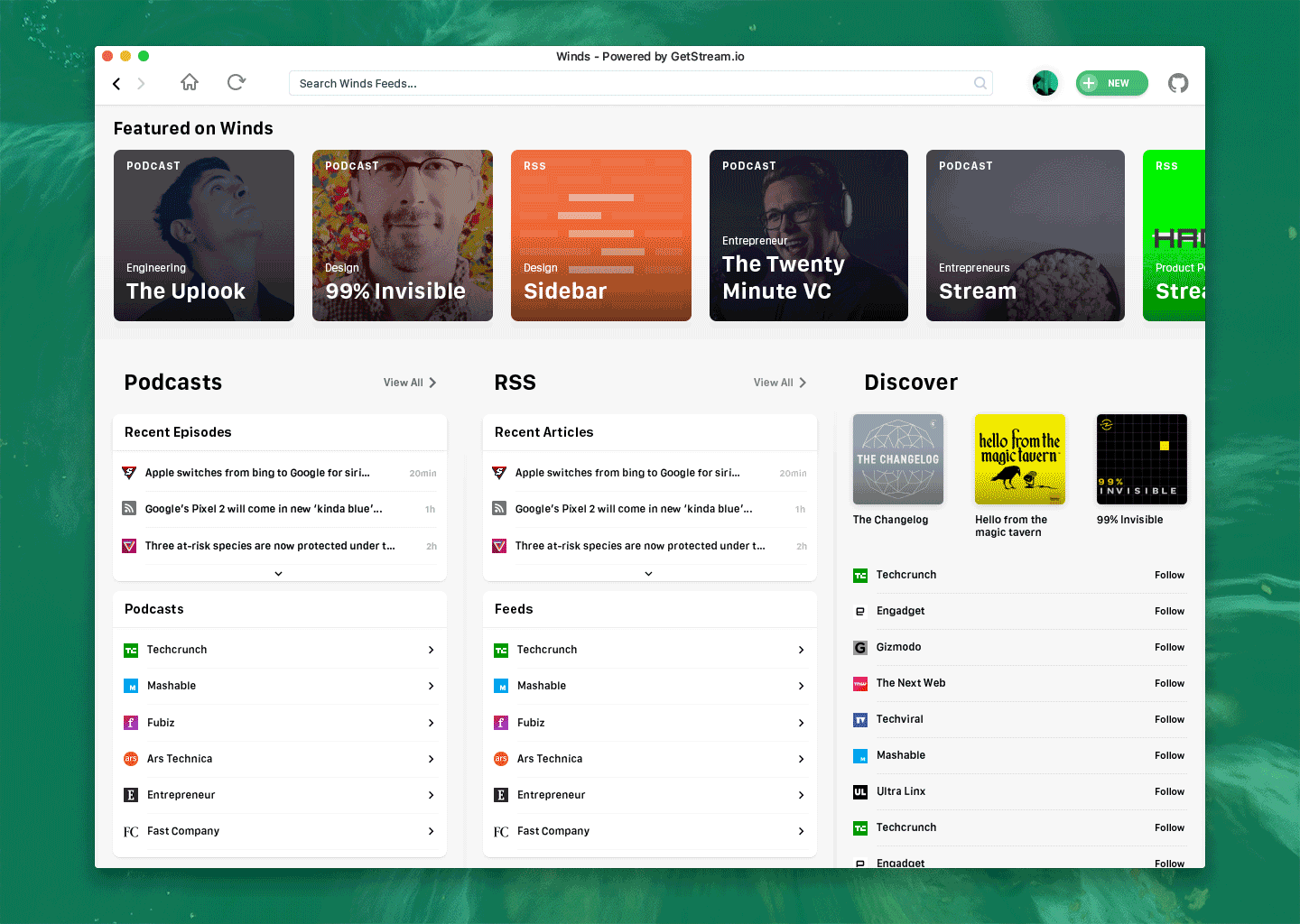Click the Fubiz icon in the Podcasts panel
Viewport: 1300px width, 924px height.
pyautogui.click(x=131, y=722)
